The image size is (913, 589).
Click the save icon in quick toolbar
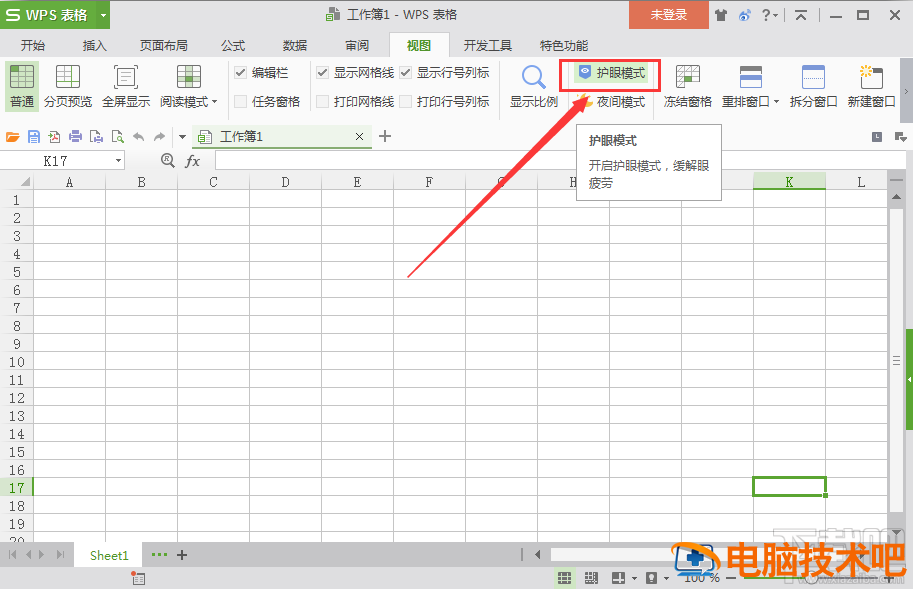tap(34, 137)
